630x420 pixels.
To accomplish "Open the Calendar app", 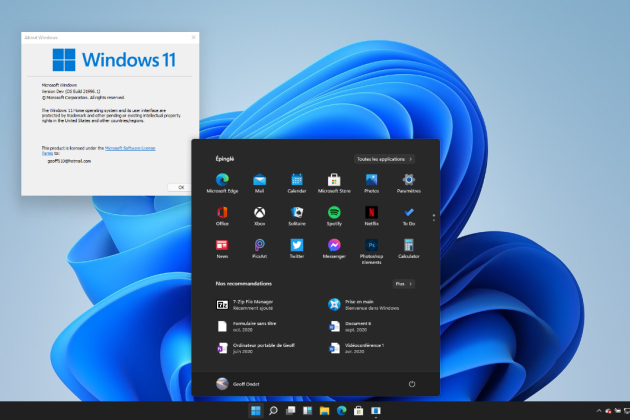I will pos(297,183).
